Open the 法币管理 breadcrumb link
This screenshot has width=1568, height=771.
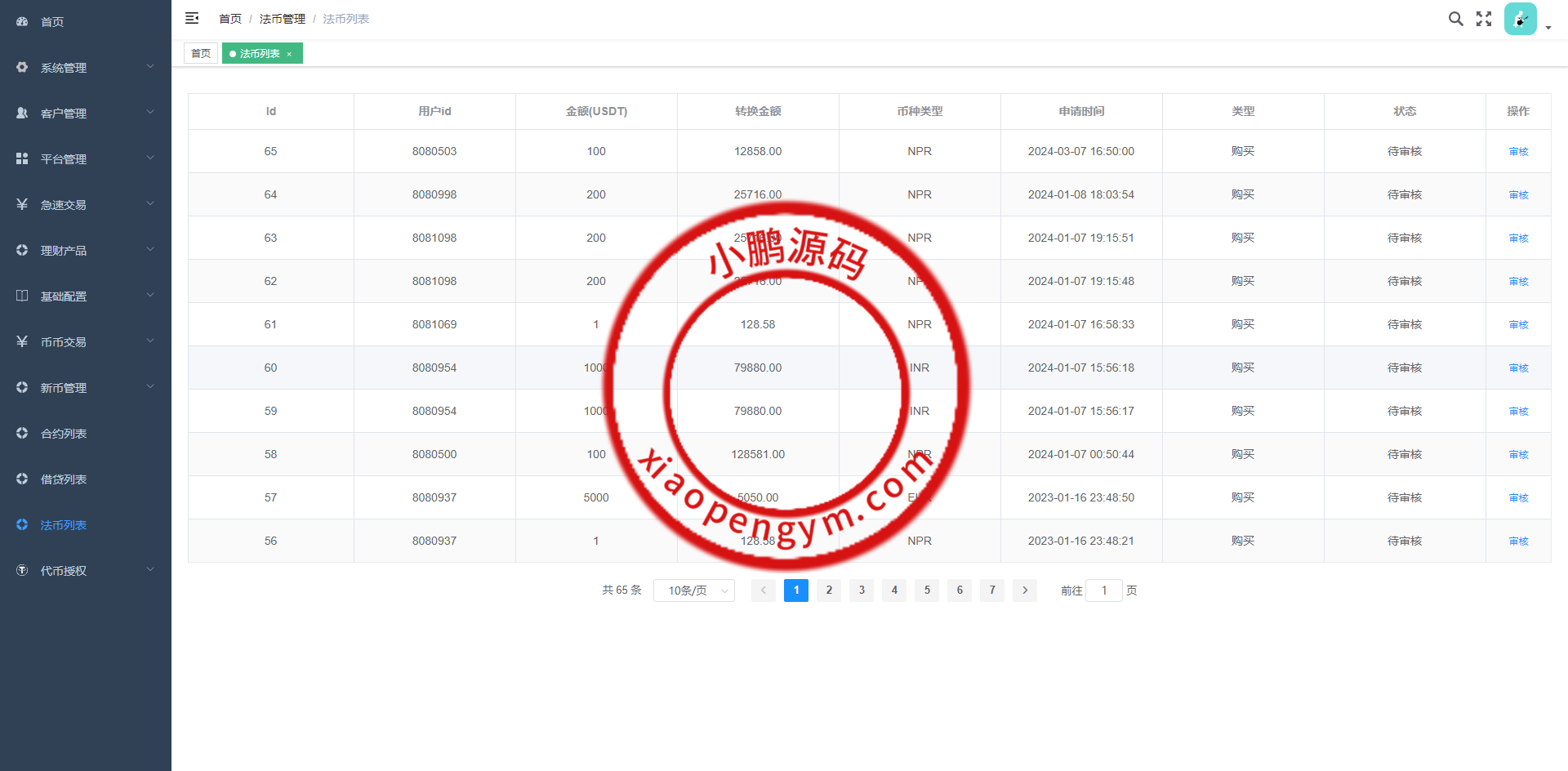(x=282, y=18)
